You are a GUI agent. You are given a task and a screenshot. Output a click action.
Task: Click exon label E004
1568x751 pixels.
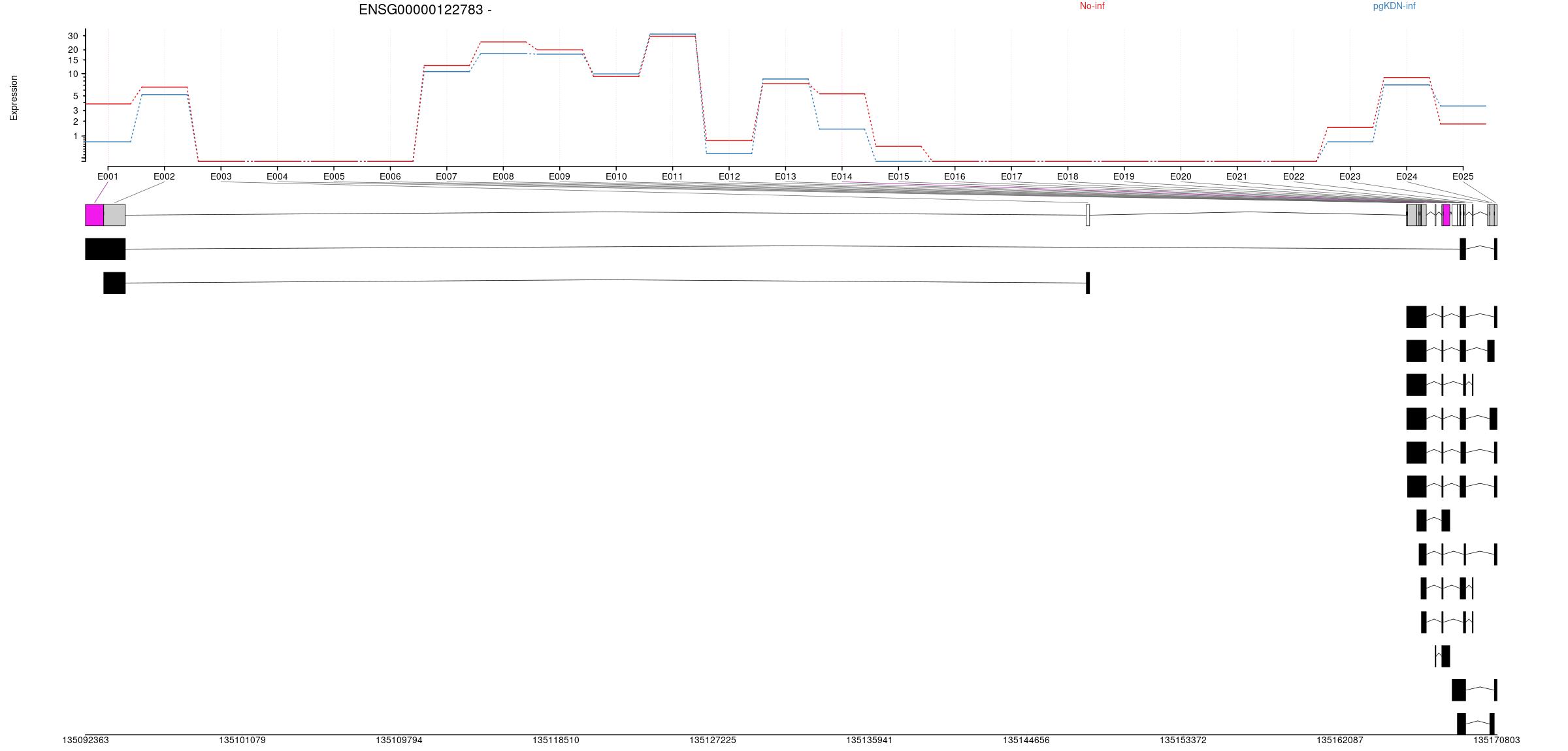277,176
